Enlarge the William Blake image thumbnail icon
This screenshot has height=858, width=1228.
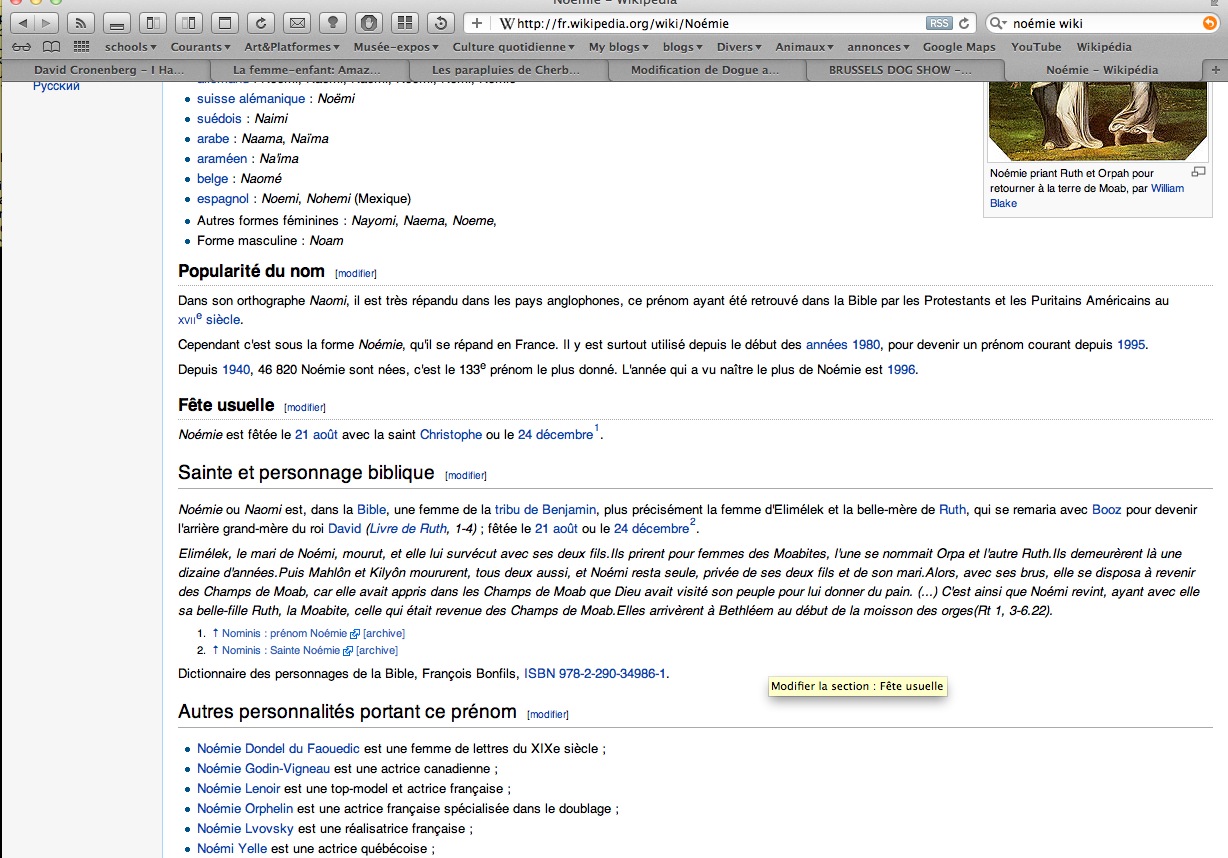[x=1199, y=172]
